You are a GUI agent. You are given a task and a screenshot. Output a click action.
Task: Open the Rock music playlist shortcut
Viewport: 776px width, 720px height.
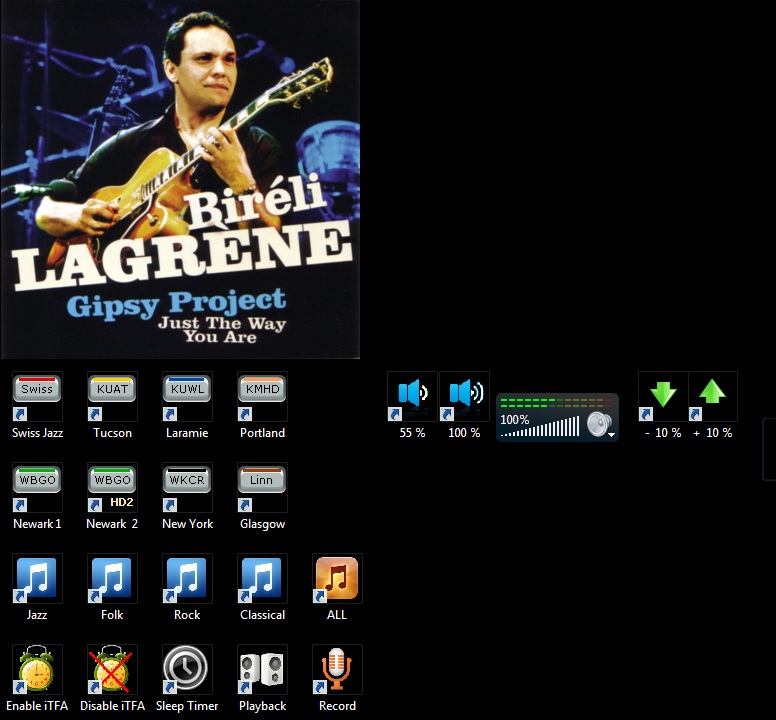pyautogui.click(x=188, y=578)
